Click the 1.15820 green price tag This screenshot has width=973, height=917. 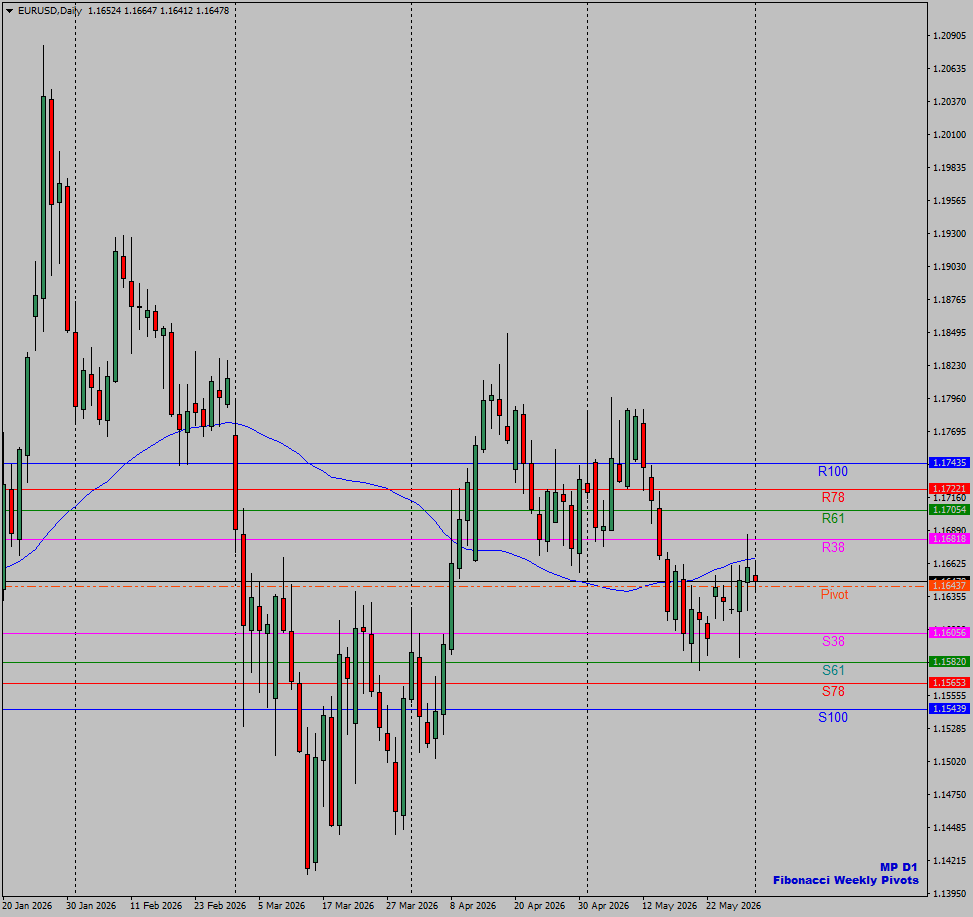949,661
